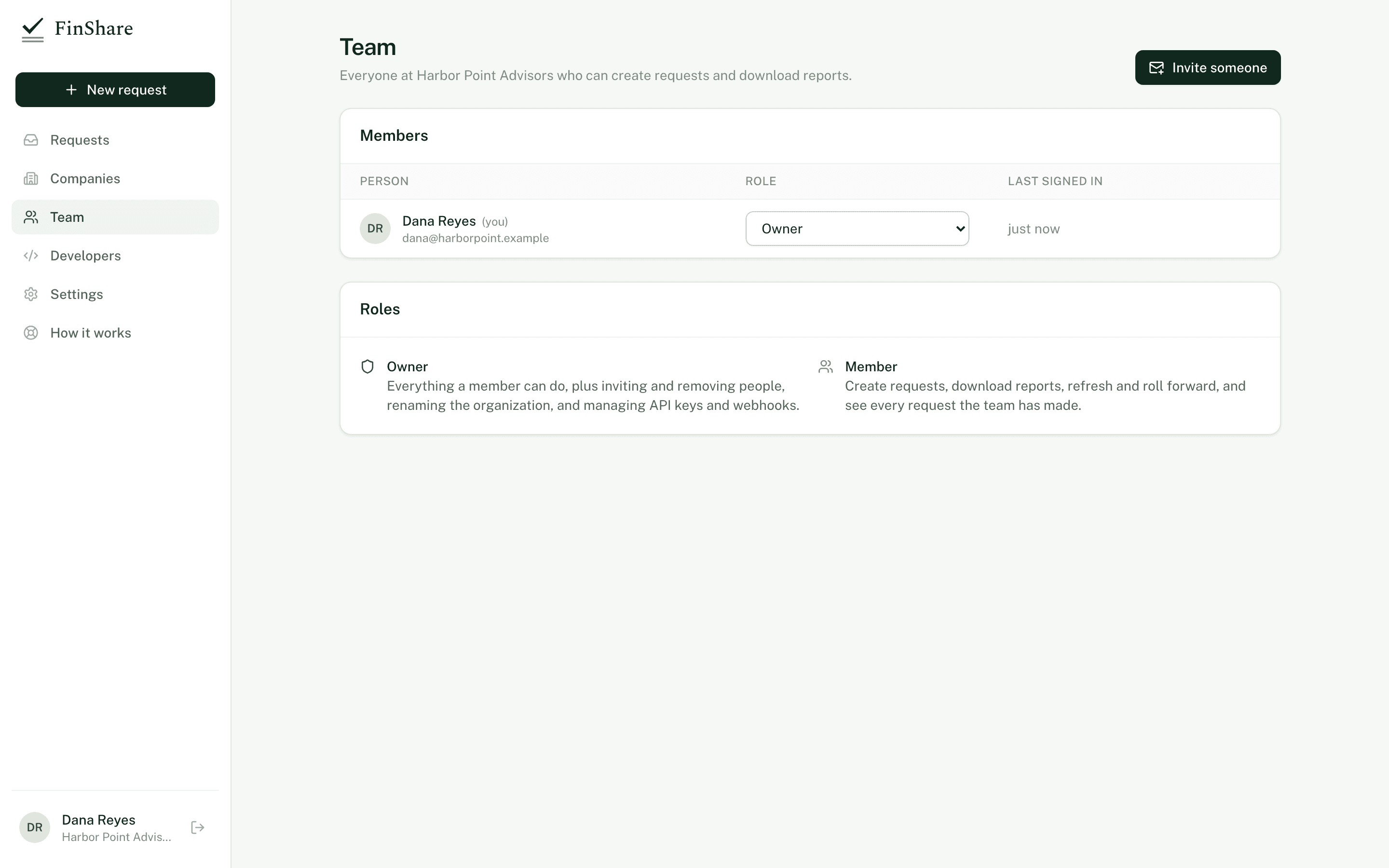Open Settings from the sidebar

coord(115,294)
